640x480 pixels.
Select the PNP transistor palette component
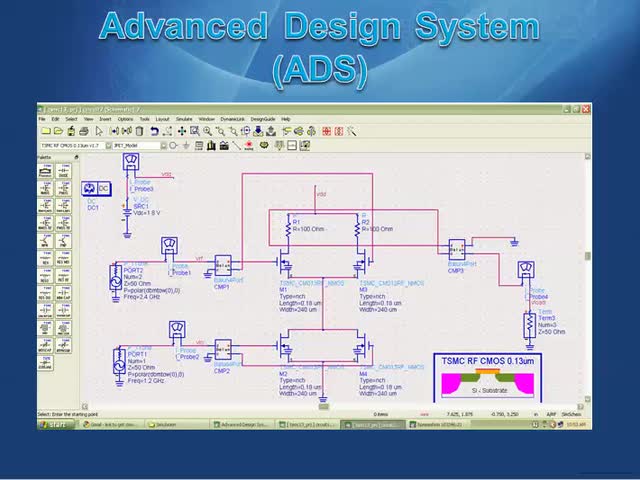click(63, 241)
